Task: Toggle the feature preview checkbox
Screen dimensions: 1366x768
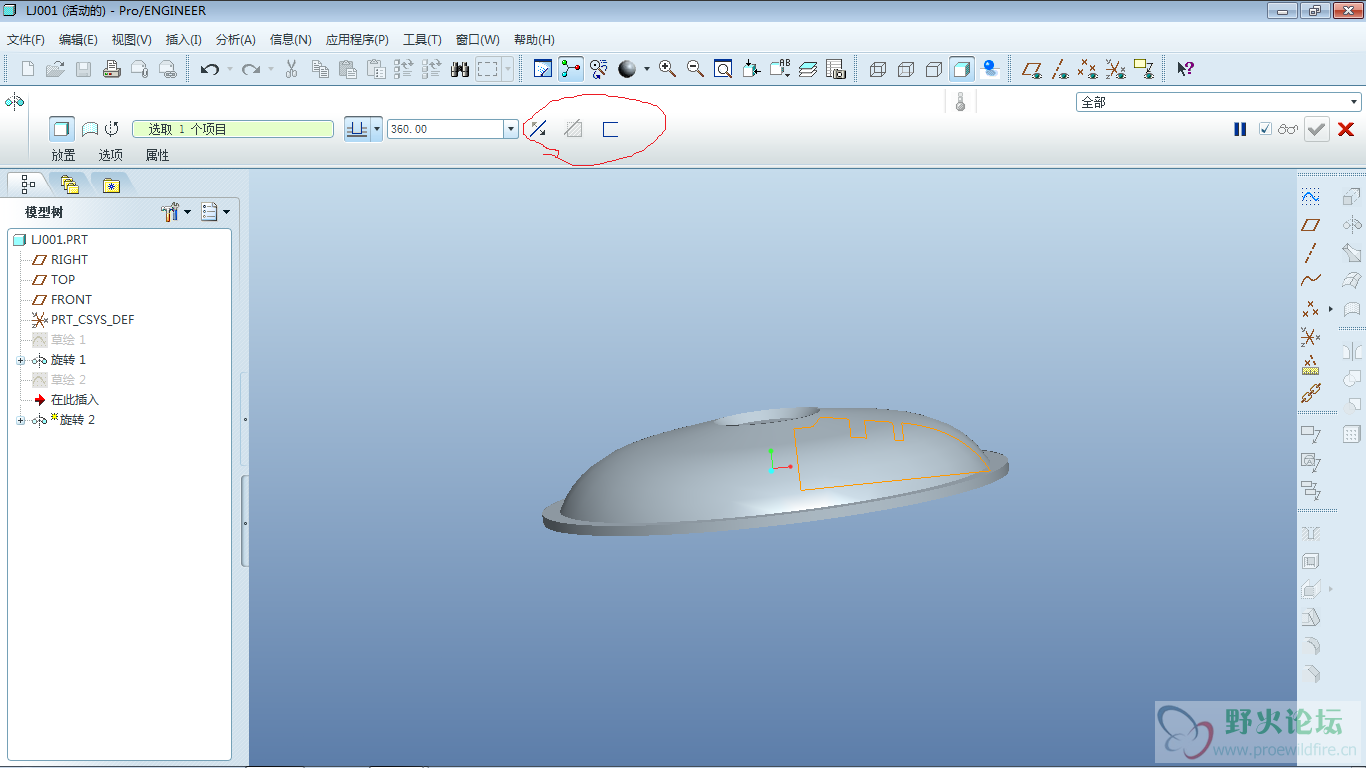Action: click(x=1266, y=129)
